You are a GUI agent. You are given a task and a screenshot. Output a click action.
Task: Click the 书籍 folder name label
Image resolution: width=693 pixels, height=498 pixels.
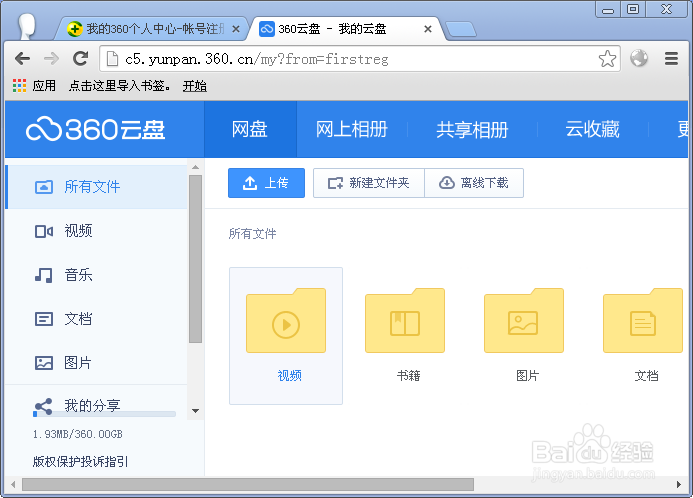408,376
